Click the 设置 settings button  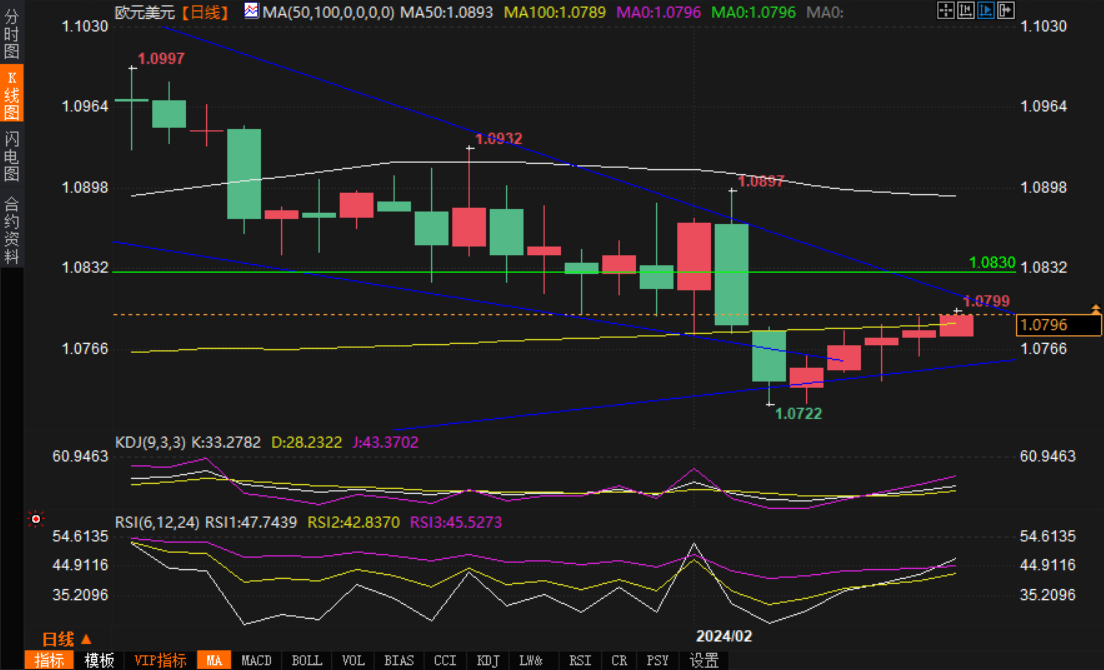click(704, 660)
